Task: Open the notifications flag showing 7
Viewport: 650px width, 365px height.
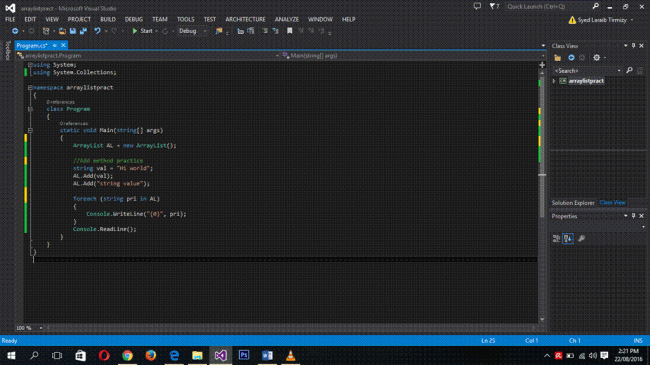Action: pyautogui.click(x=494, y=6)
